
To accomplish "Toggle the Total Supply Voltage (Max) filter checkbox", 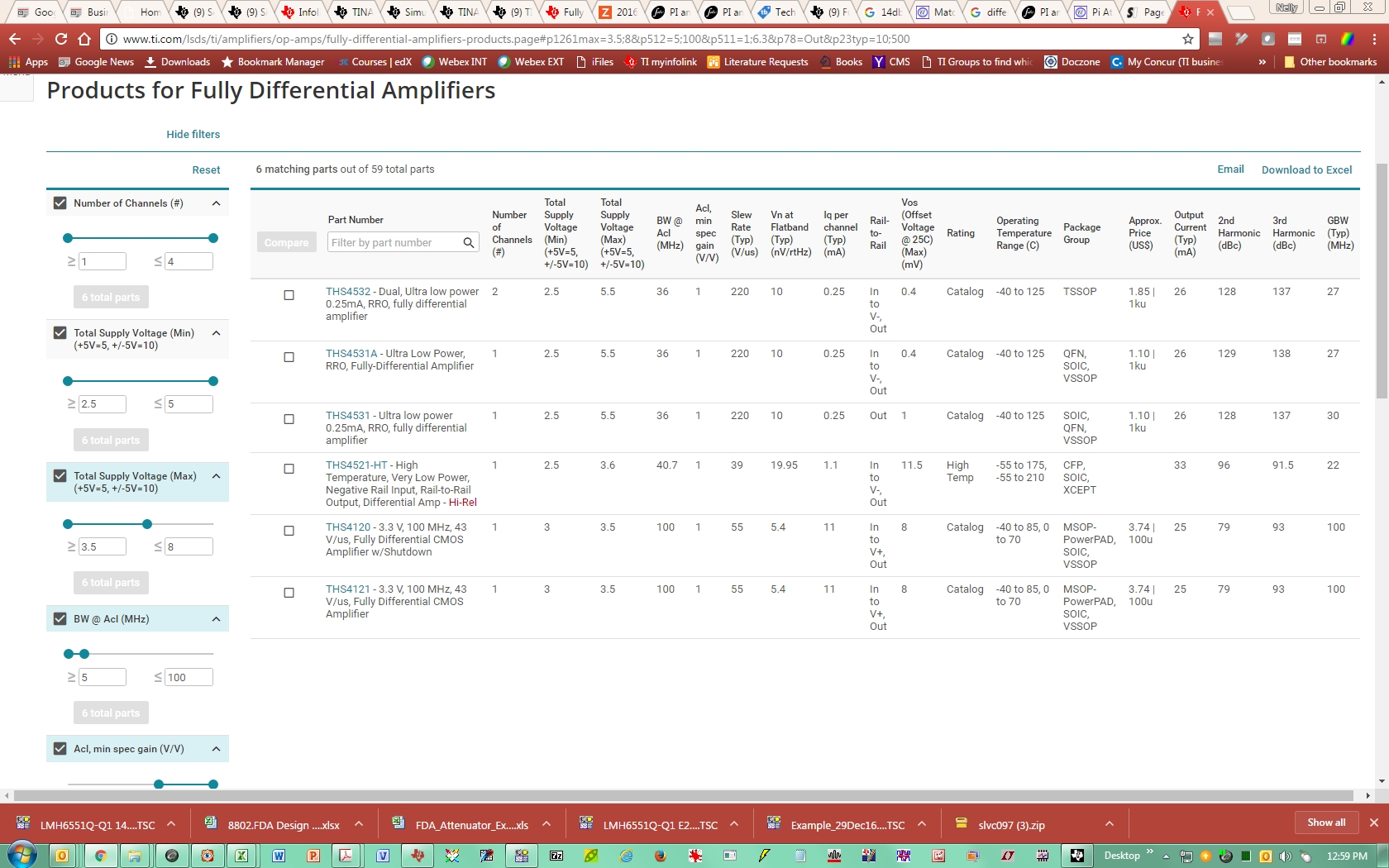I will click(x=60, y=476).
